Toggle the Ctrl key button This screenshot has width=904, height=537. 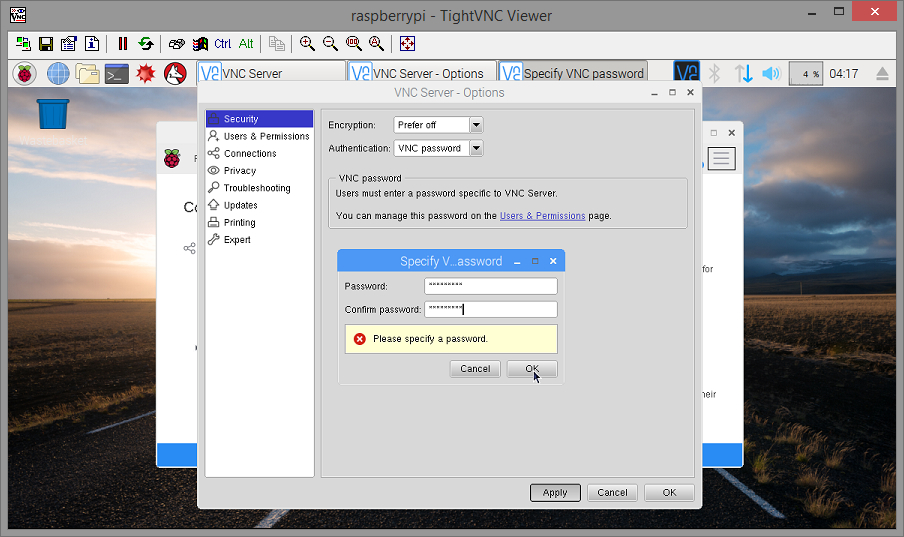tap(223, 44)
